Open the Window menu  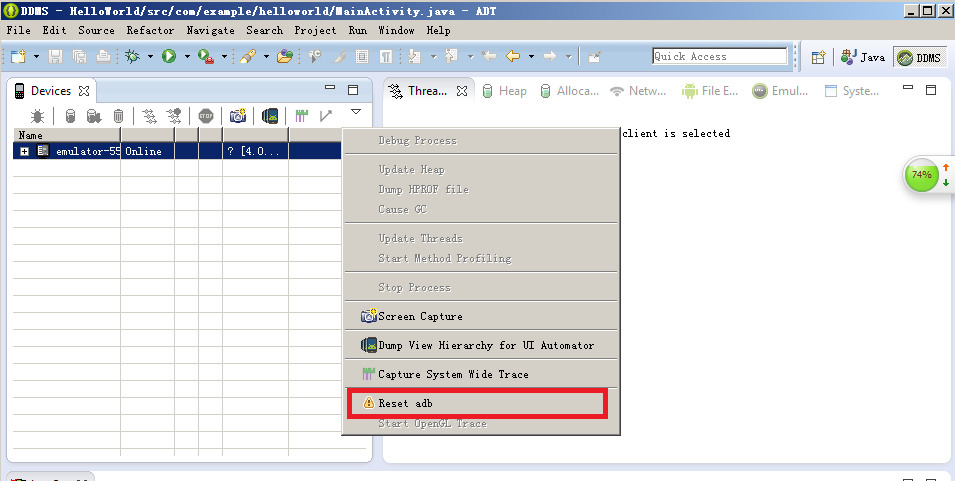point(396,30)
